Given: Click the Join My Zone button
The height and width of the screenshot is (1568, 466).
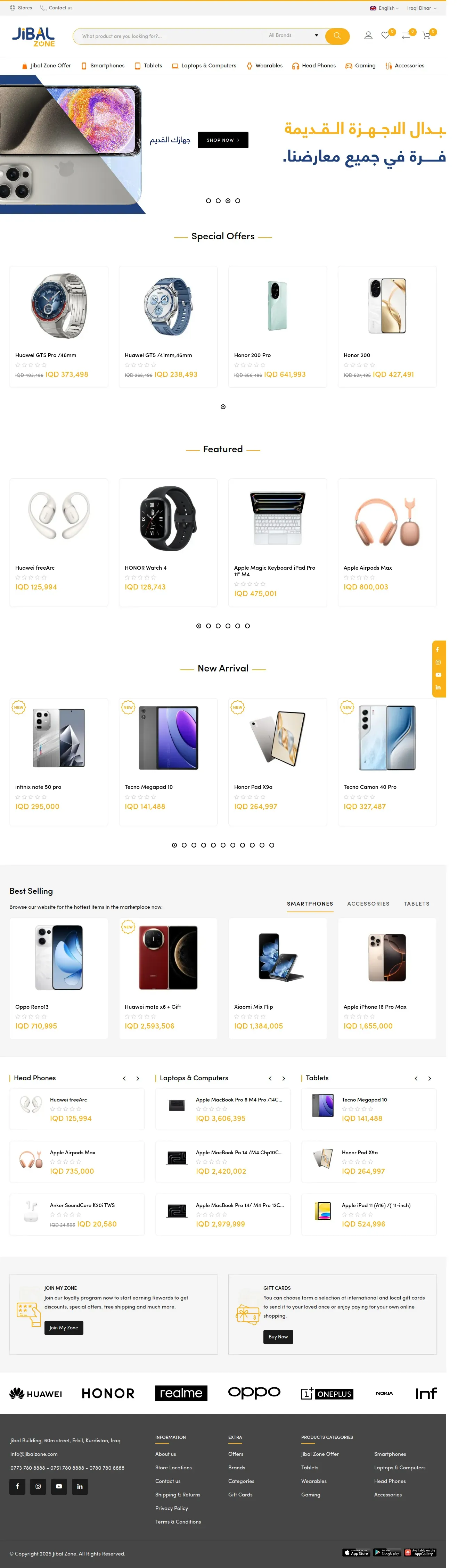Looking at the screenshot, I should [63, 1328].
